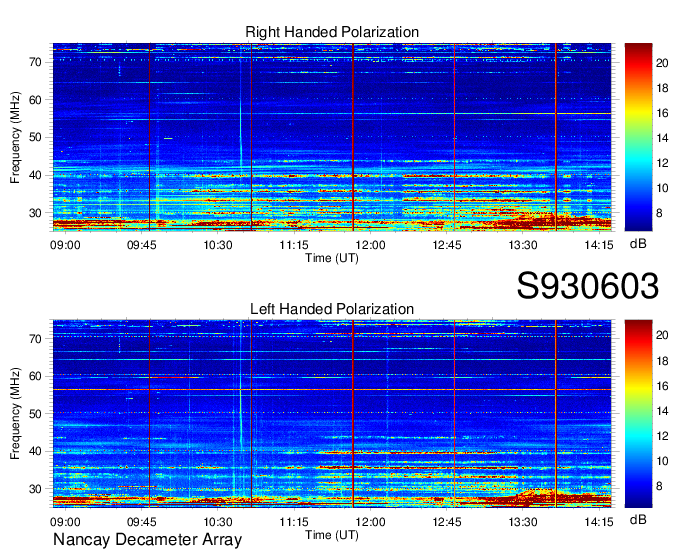Click the 60 MHz tick of right-handed plot
680x552 pixels.
pyautogui.click(x=36, y=100)
